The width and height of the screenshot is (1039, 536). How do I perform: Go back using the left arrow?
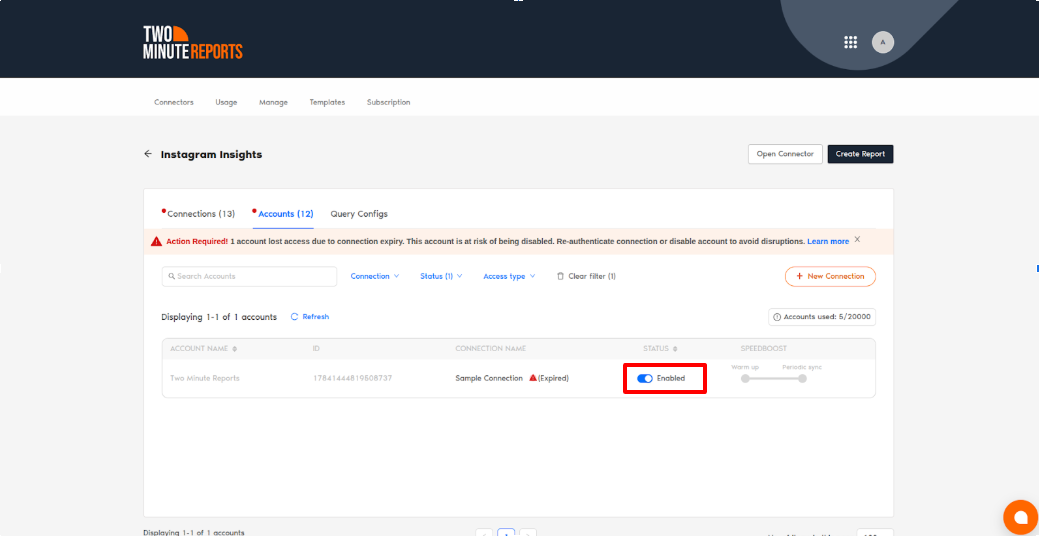(148, 154)
